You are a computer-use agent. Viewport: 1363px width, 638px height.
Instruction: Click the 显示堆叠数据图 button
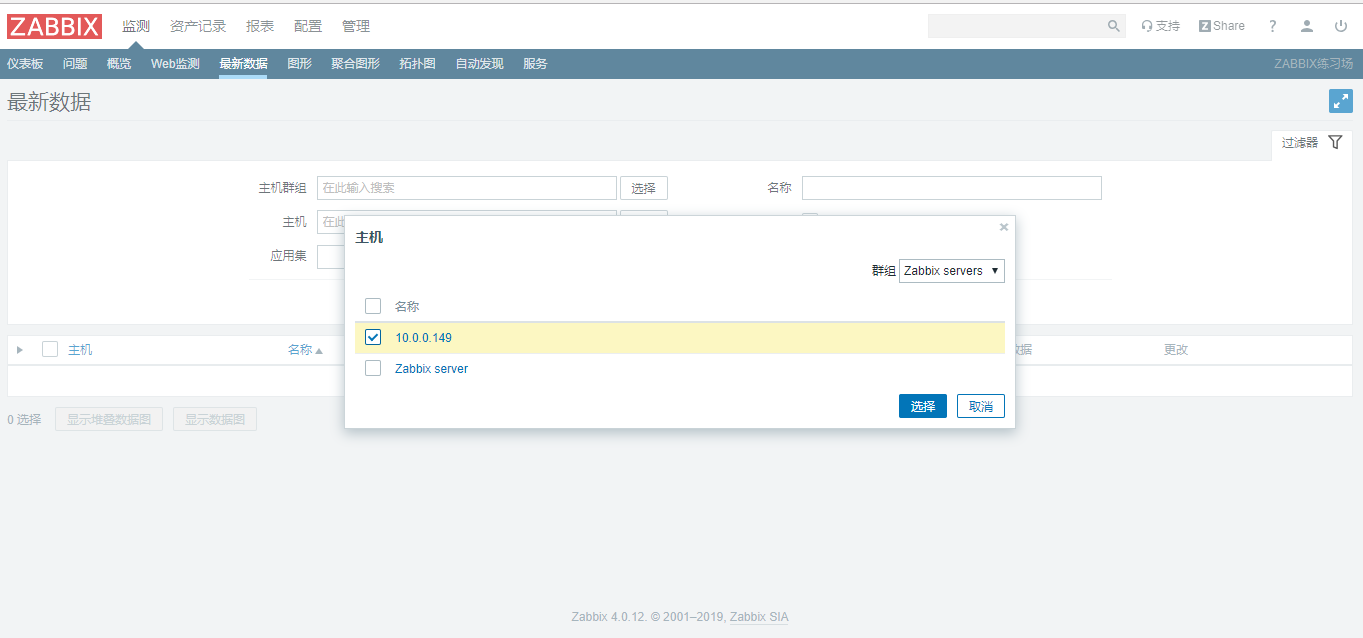point(109,419)
